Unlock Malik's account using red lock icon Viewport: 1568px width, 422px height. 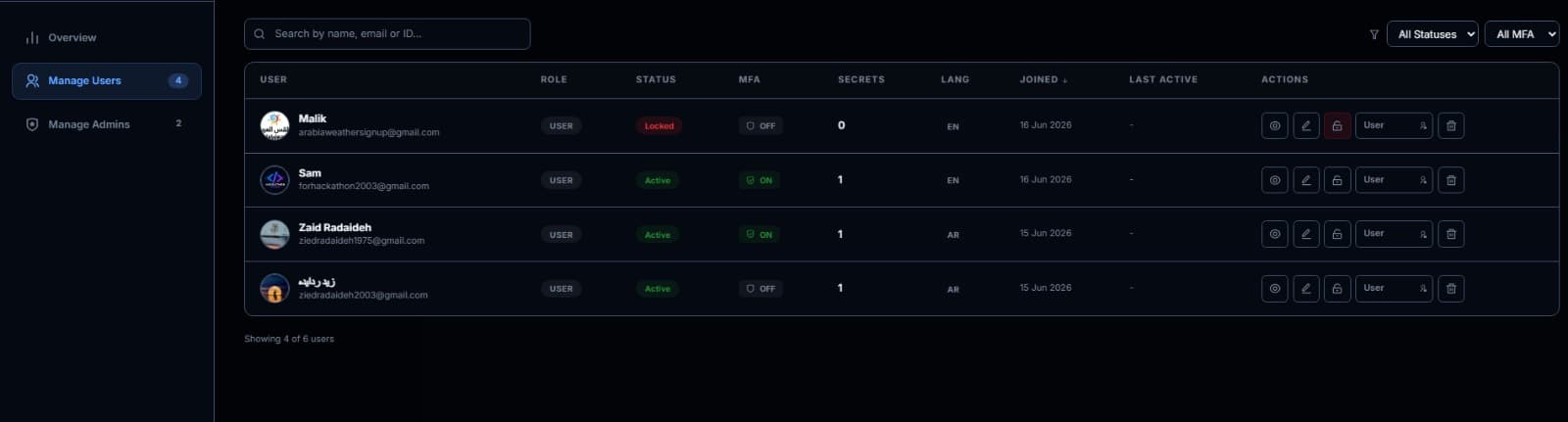[1337, 125]
